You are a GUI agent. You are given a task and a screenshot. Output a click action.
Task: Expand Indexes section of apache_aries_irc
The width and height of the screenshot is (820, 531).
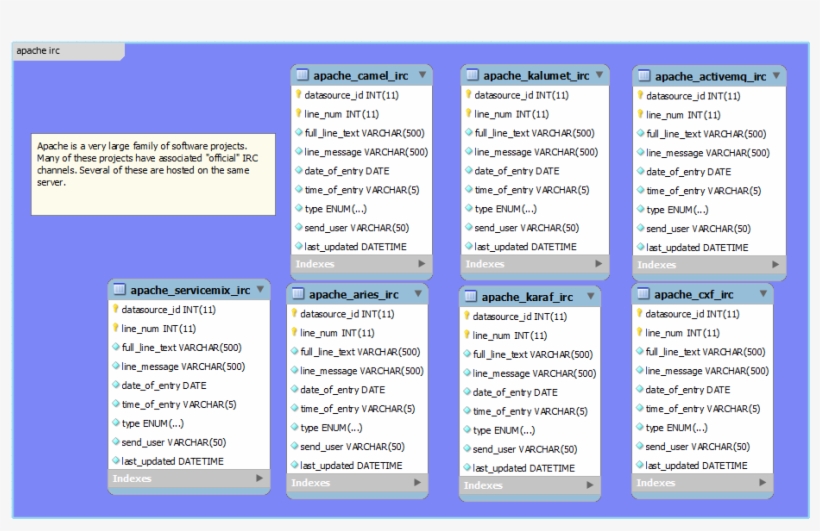click(x=417, y=482)
